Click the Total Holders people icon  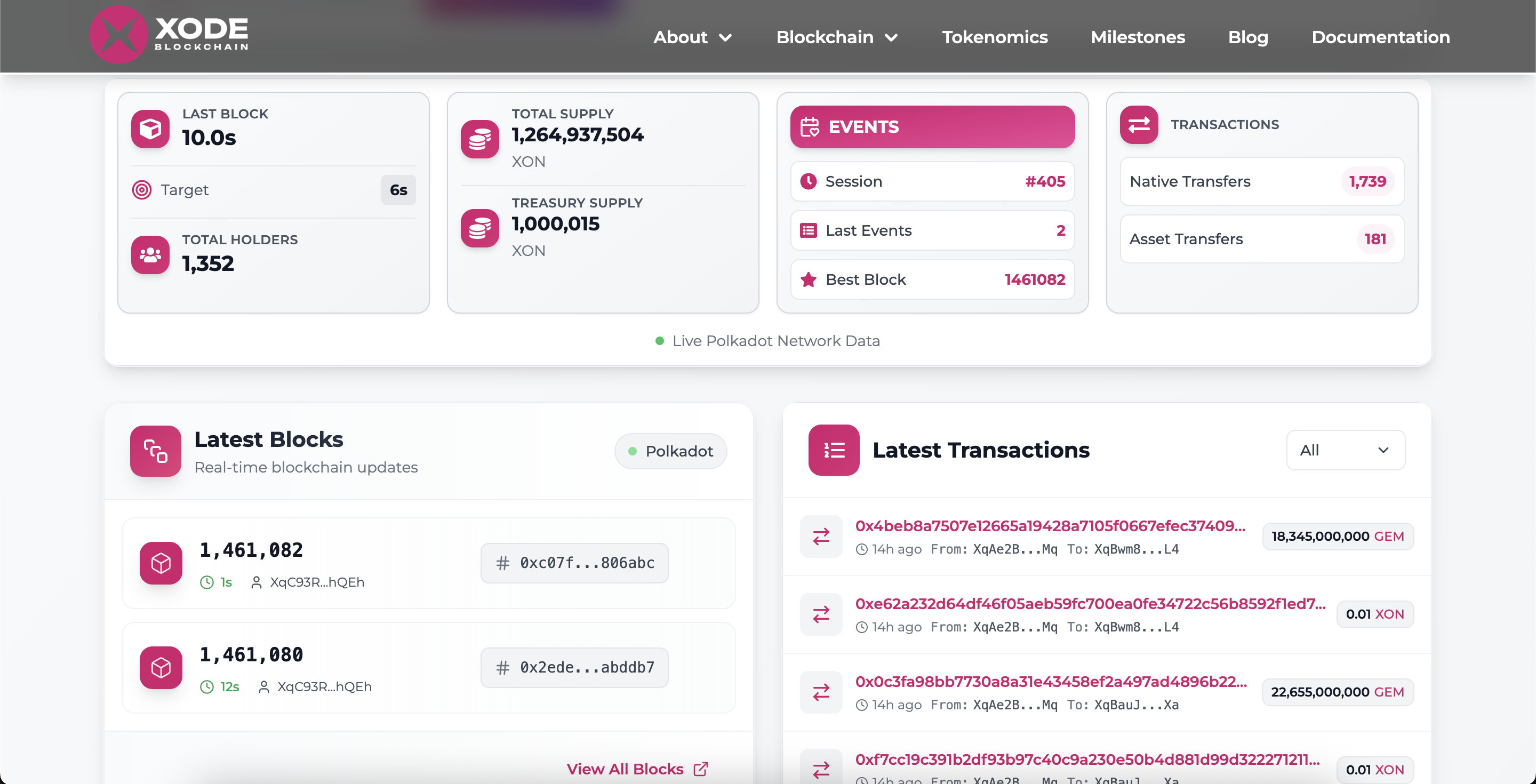coord(150,254)
